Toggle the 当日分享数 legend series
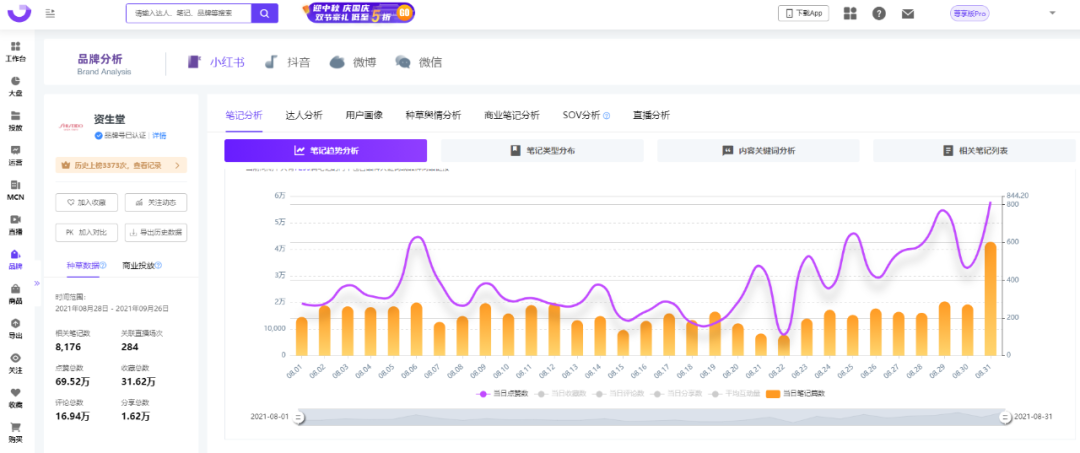This screenshot has height=453, width=1080. tap(676, 394)
